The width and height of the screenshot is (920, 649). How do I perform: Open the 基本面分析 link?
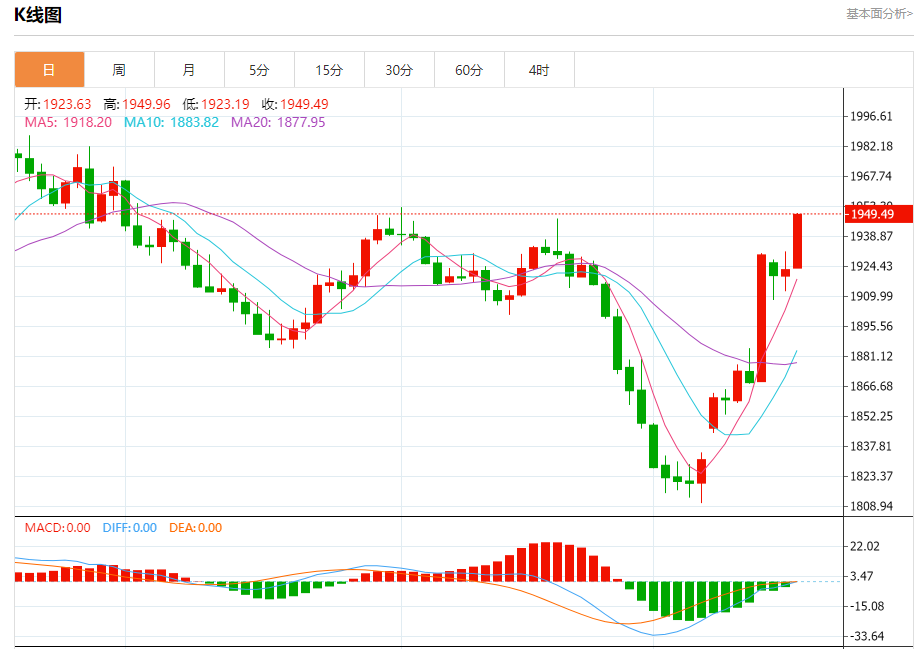point(879,13)
